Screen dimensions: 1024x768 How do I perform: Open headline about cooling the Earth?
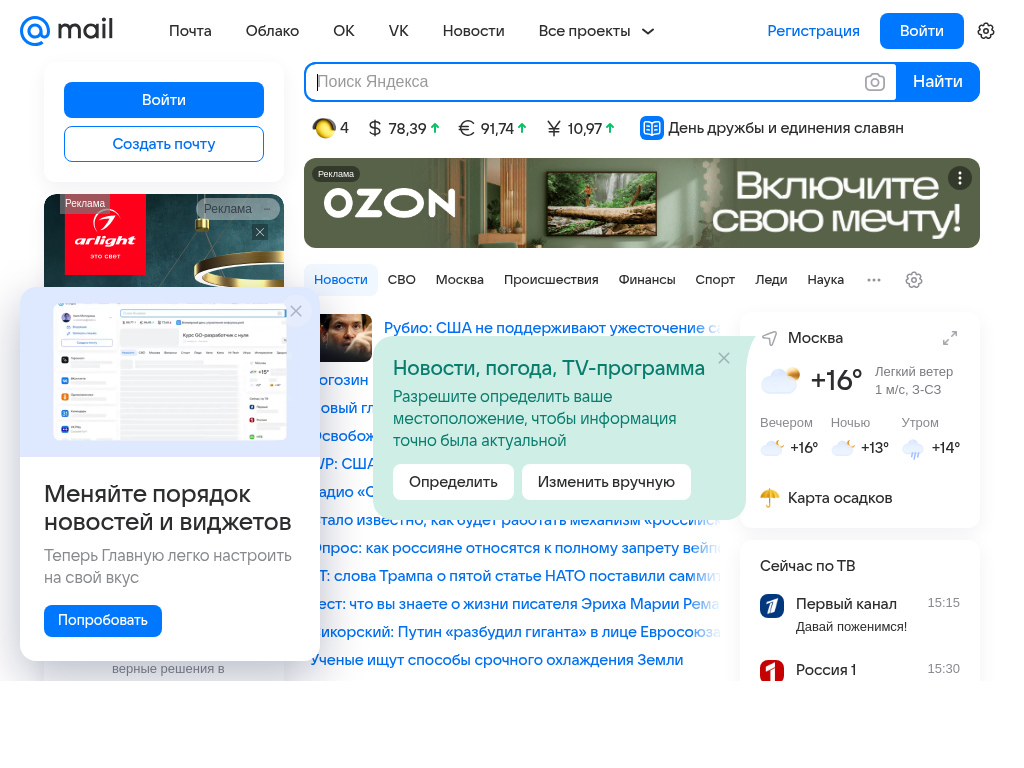coord(498,660)
